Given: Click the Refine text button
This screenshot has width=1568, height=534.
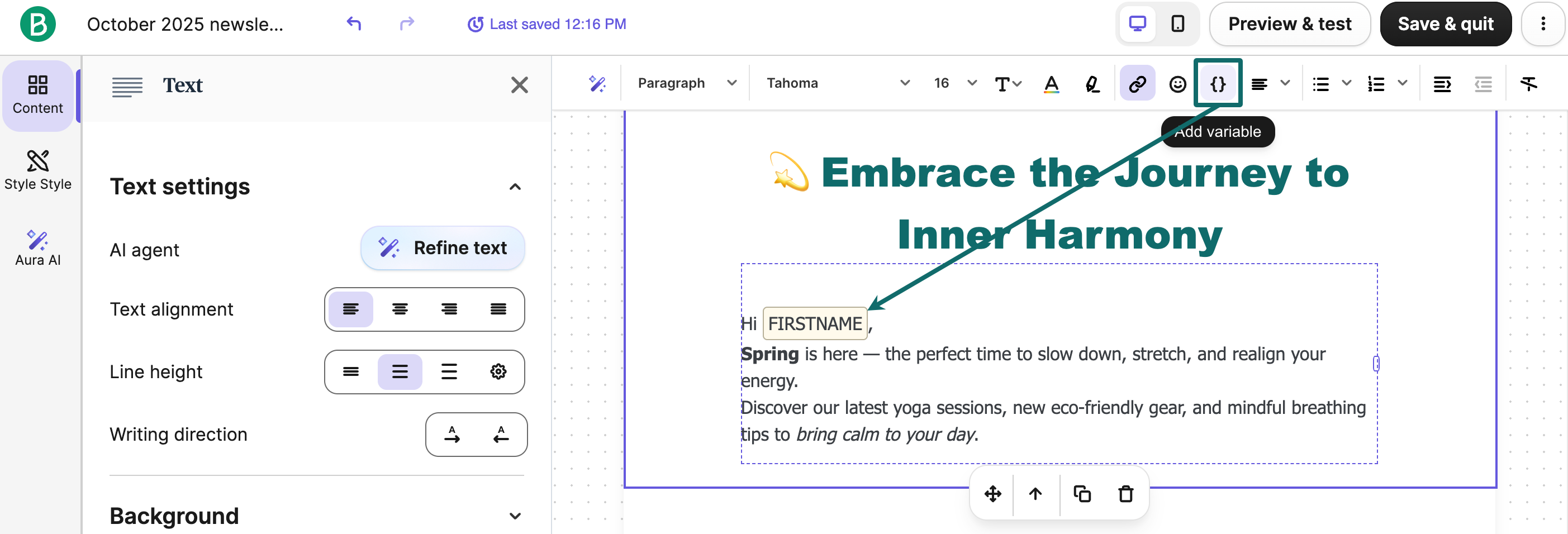Looking at the screenshot, I should (443, 247).
